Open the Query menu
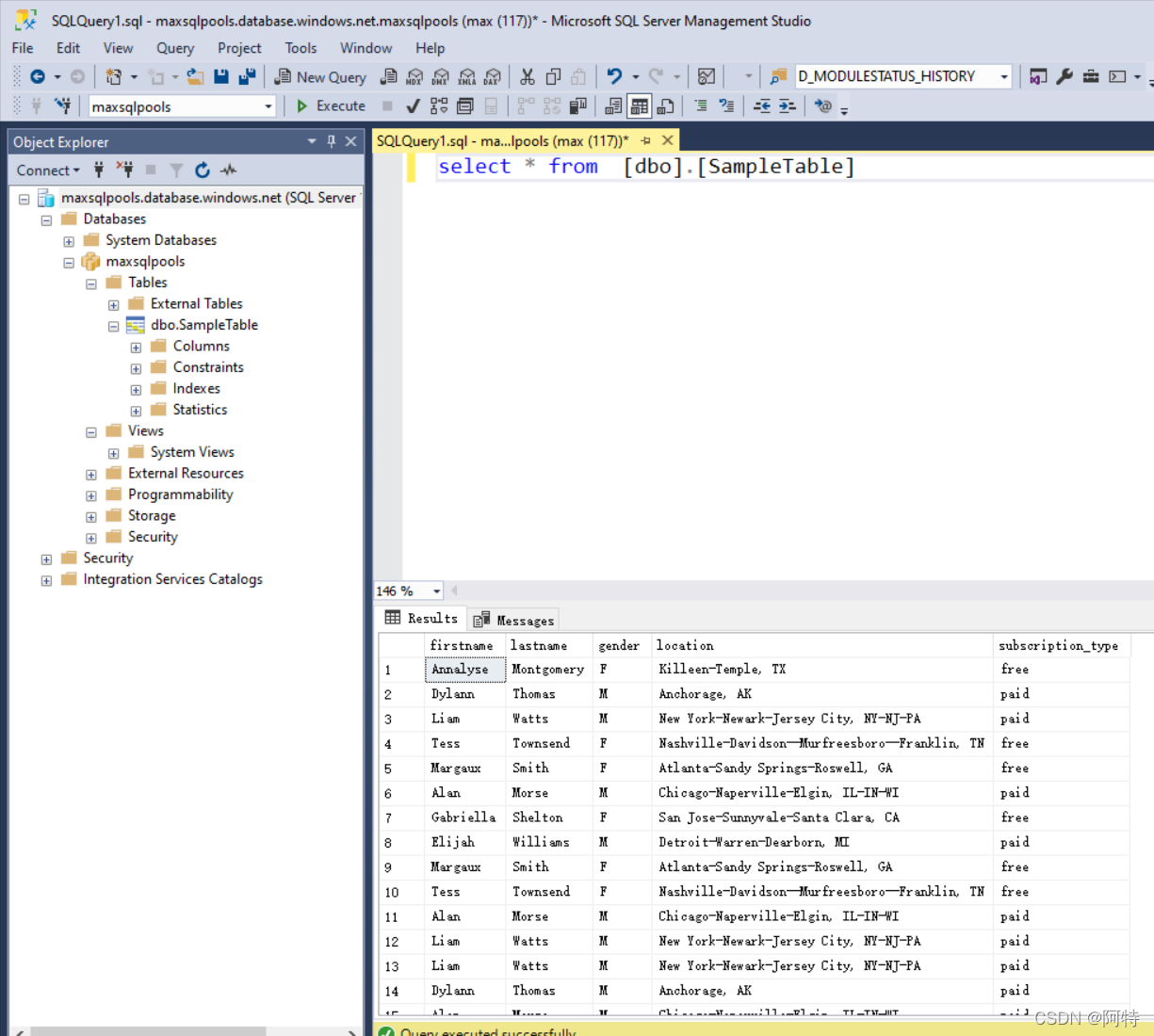The height and width of the screenshot is (1036, 1154). click(x=175, y=48)
